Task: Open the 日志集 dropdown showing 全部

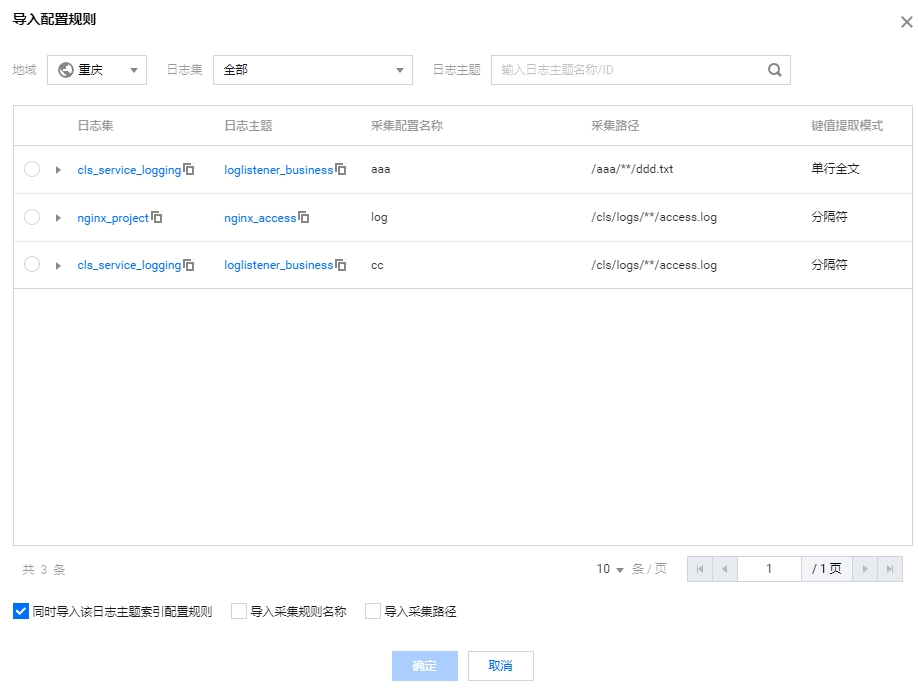Action: point(312,70)
